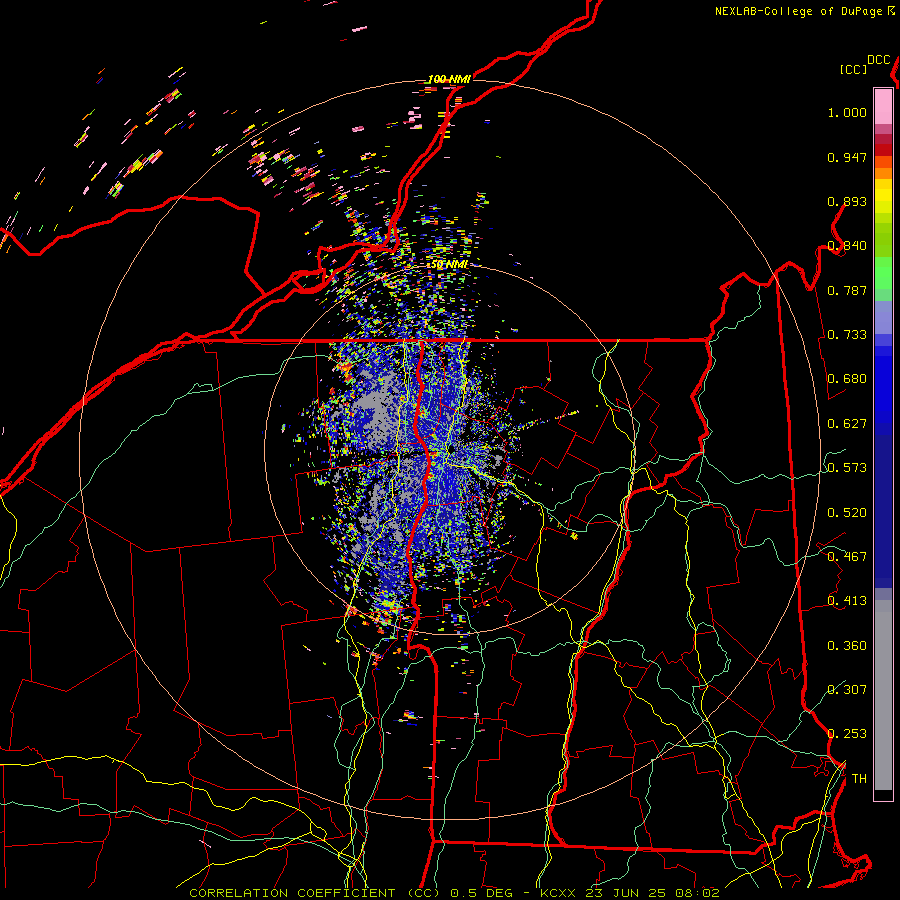Click the 50 NMI range ring label
Viewport: 900px width, 900px height.
pyautogui.click(x=449, y=265)
